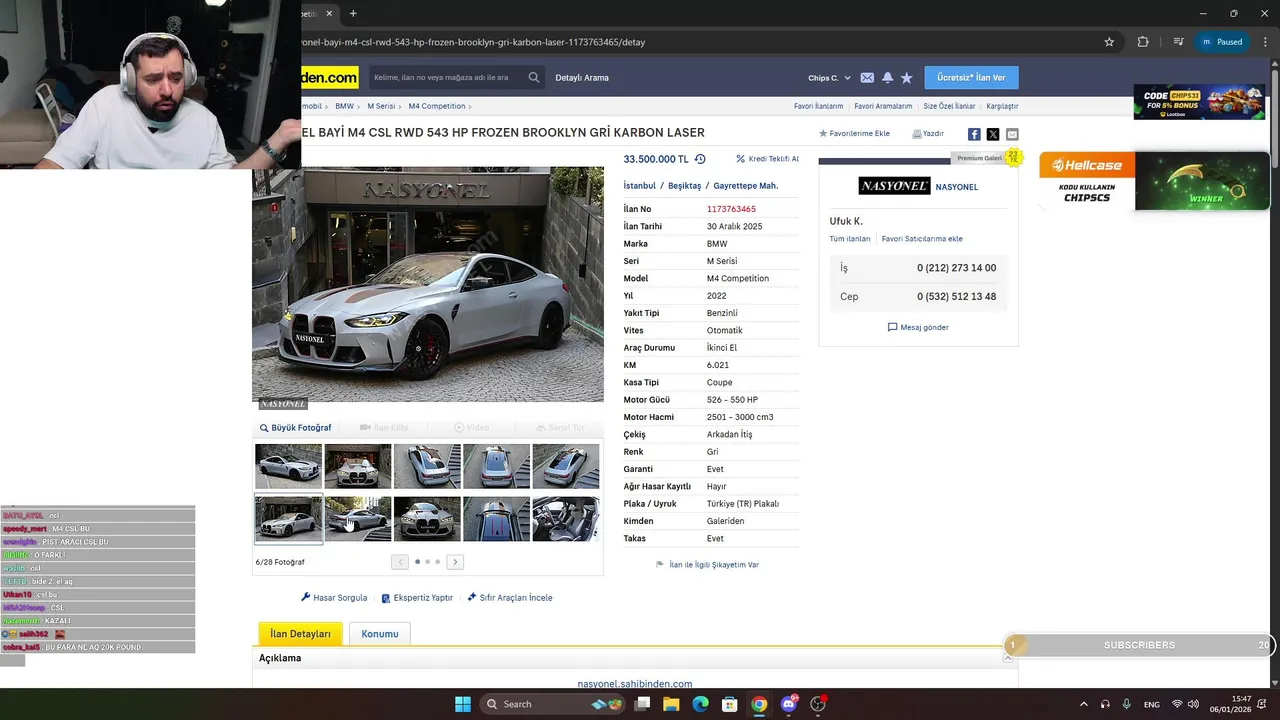Open notifications bell in site header
The width and height of the screenshot is (1280, 720).
pyautogui.click(x=887, y=78)
